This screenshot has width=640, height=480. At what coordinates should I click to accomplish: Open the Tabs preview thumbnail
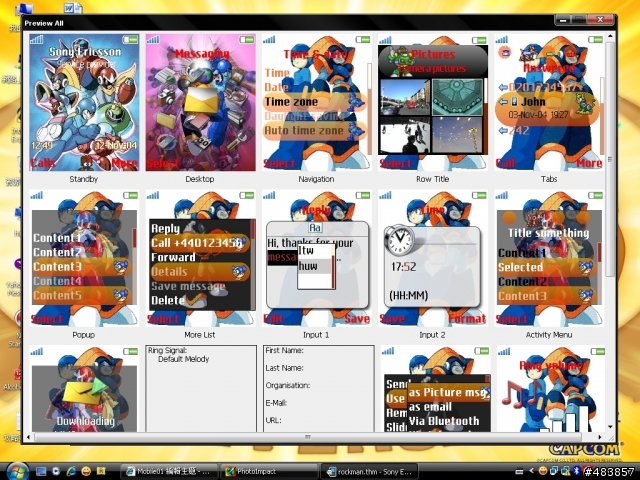click(x=549, y=102)
